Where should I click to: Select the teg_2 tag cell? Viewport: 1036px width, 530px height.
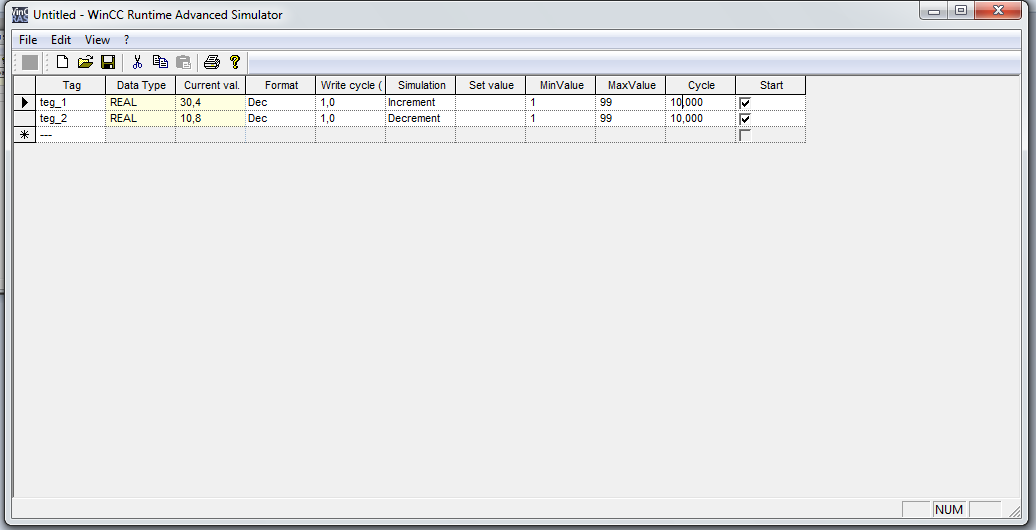click(71, 118)
